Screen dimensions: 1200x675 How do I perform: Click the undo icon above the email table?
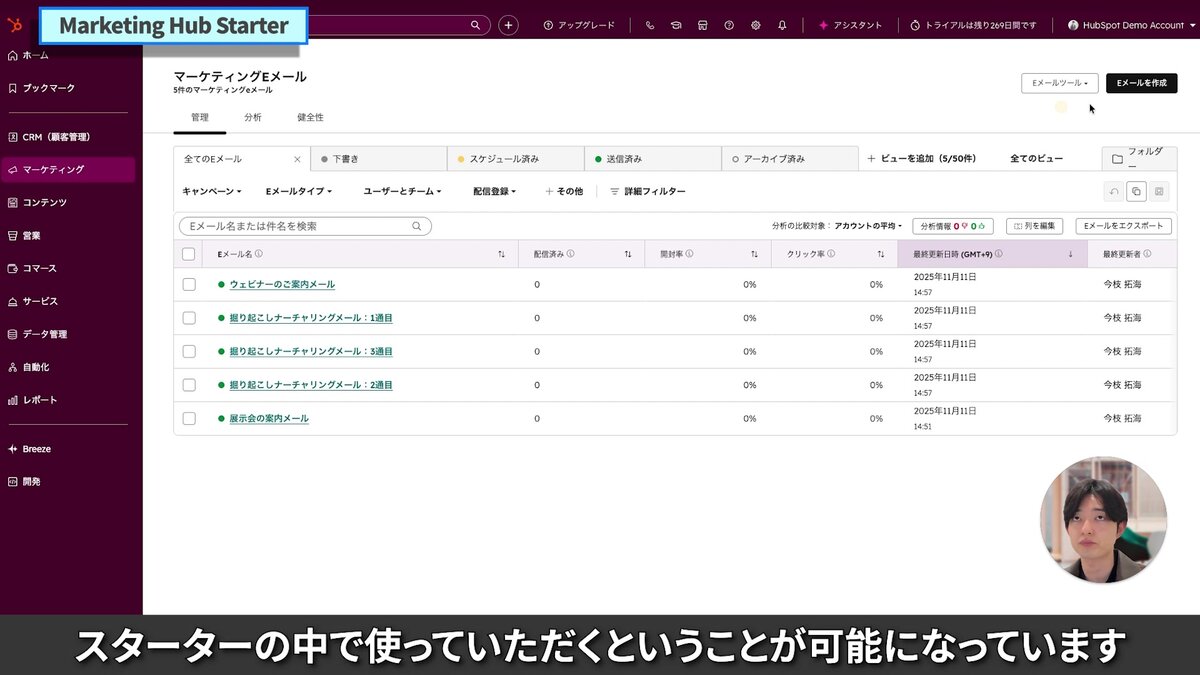pos(1113,190)
